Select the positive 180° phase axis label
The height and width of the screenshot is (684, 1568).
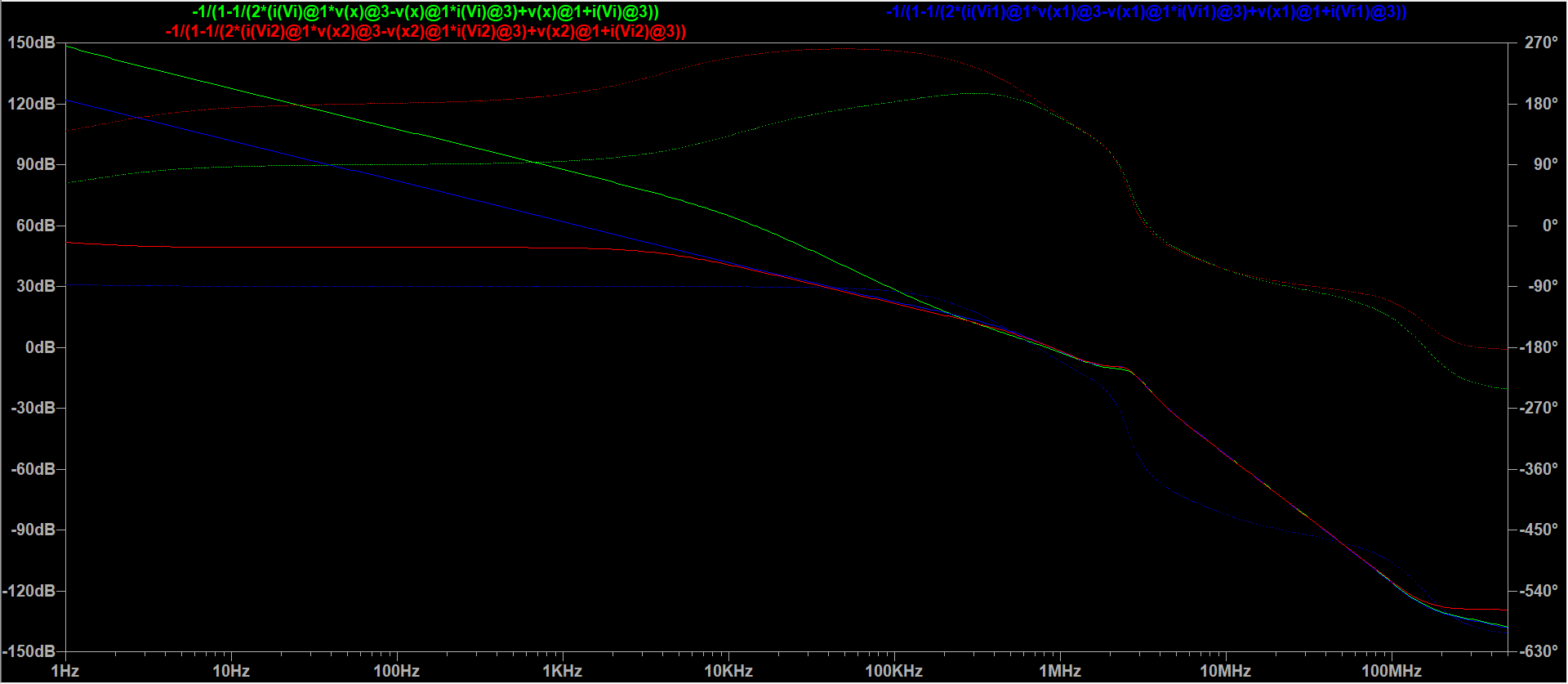(x=1541, y=104)
